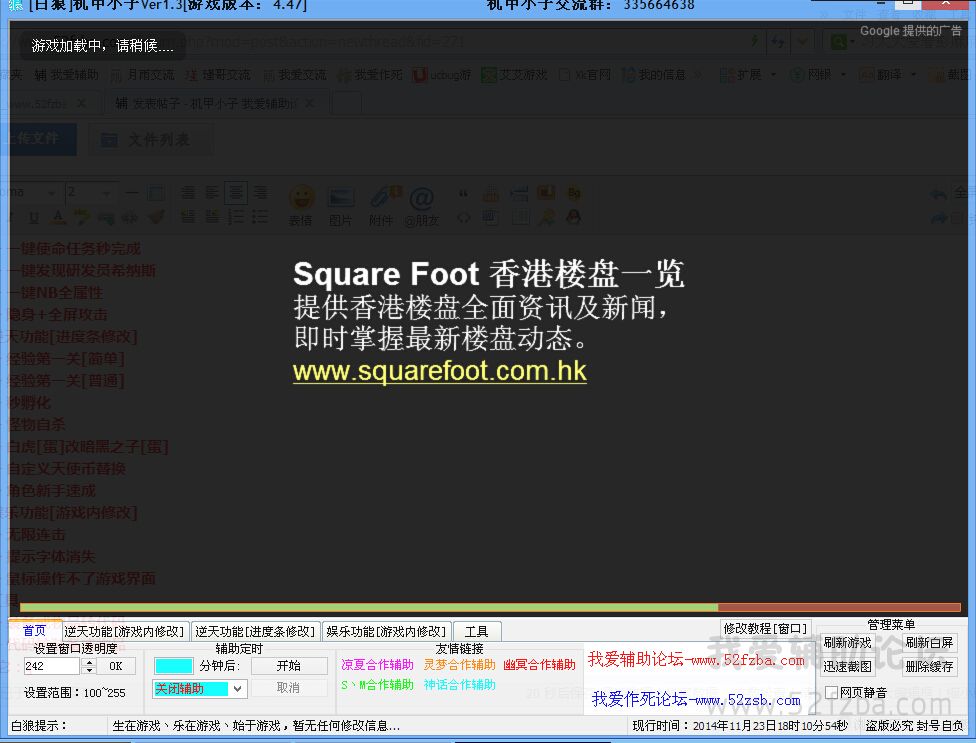The image size is (976, 743).
Task: Click the @朋友 icon in the browser behind
Action: (421, 205)
